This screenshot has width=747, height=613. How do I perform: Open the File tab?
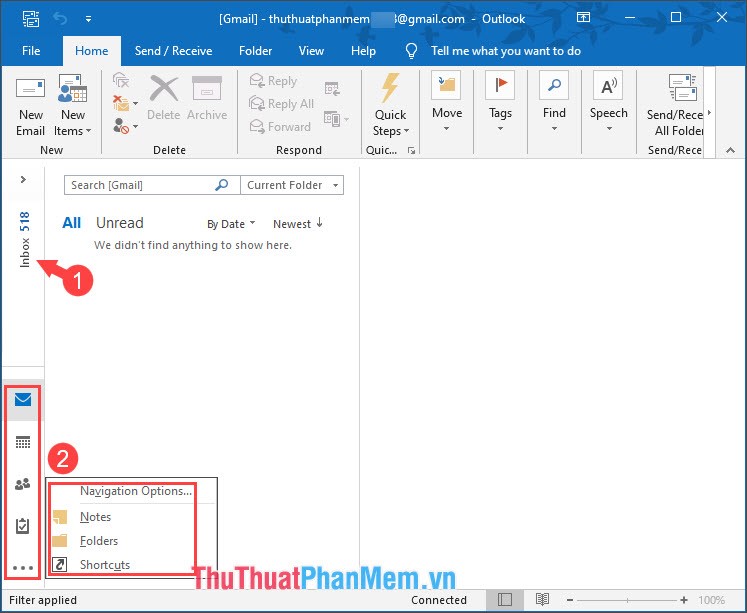(31, 51)
